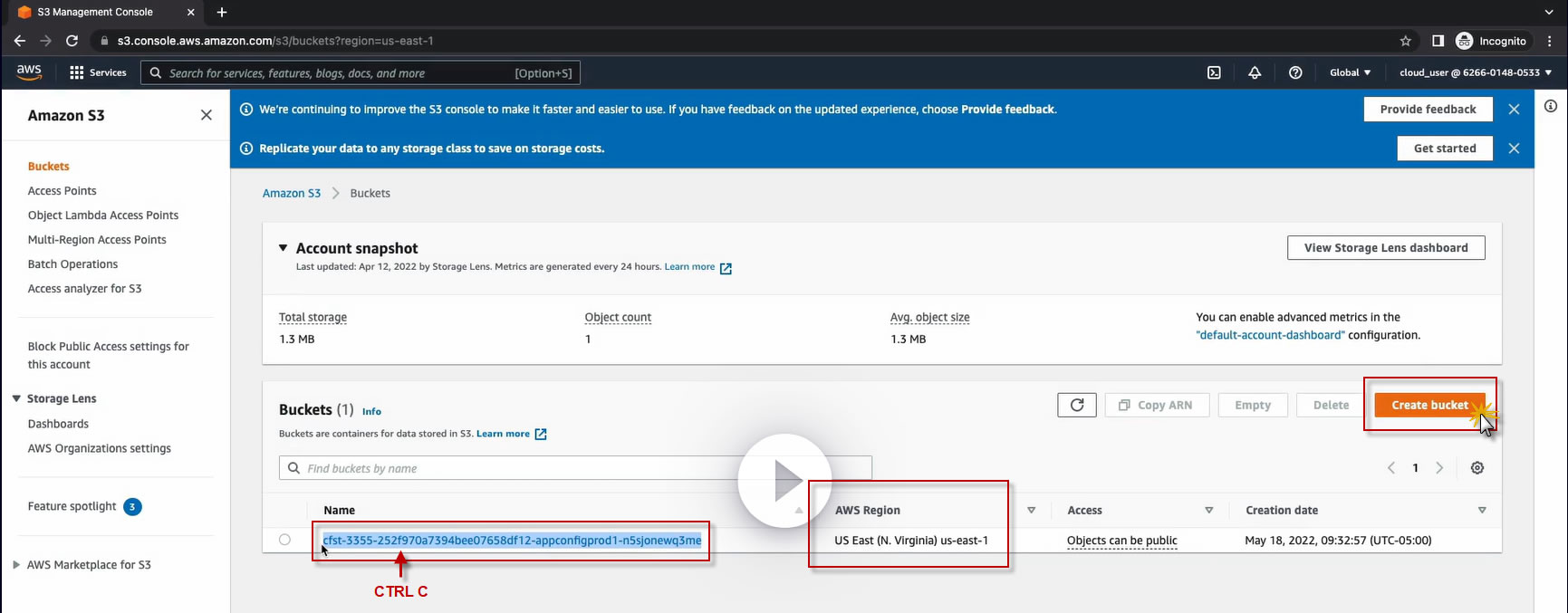This screenshot has width=1568, height=613.
Task: Focus the Find buckets by name field
Action: [x=575, y=468]
